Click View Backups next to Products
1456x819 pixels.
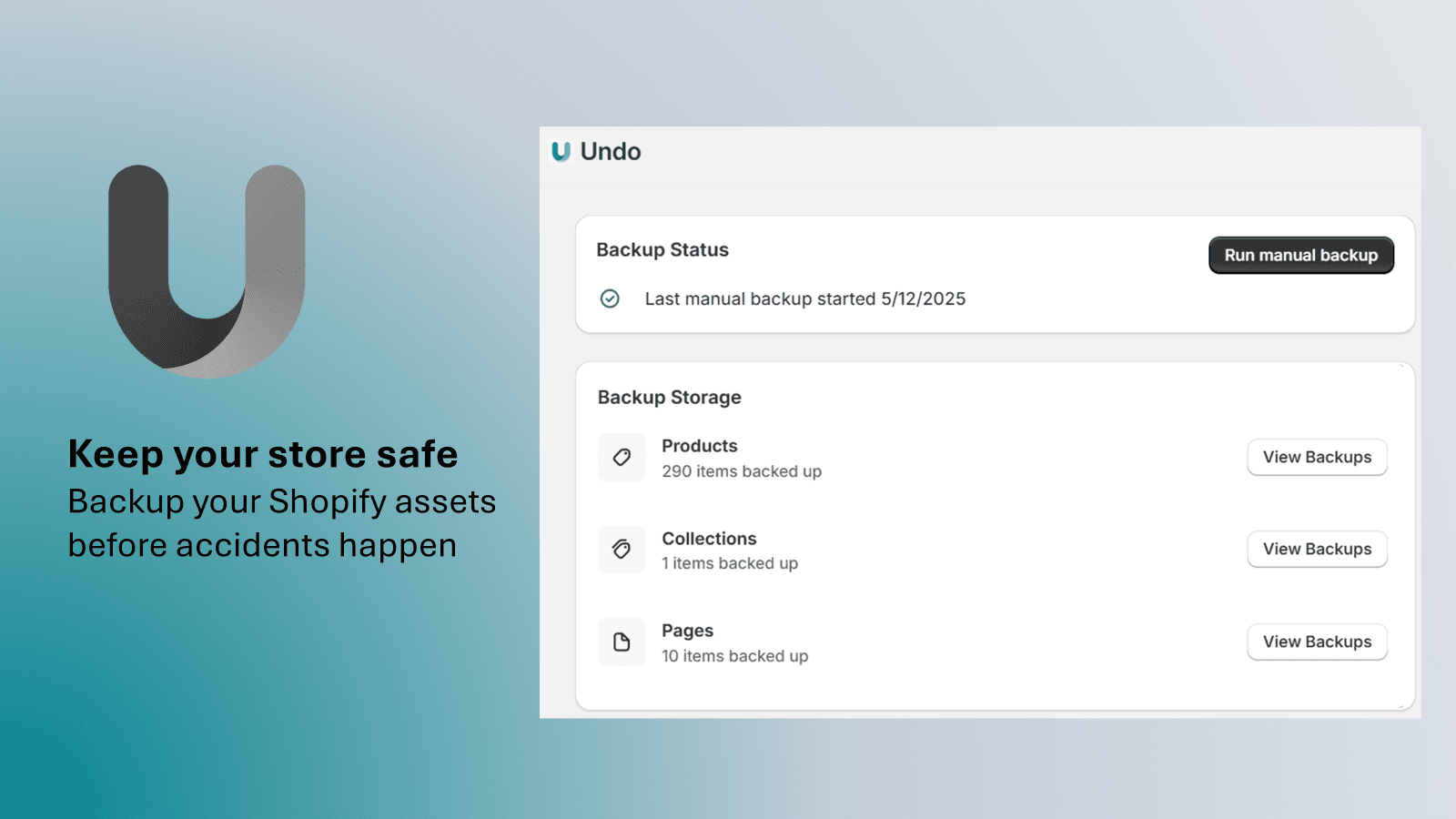pyautogui.click(x=1317, y=457)
